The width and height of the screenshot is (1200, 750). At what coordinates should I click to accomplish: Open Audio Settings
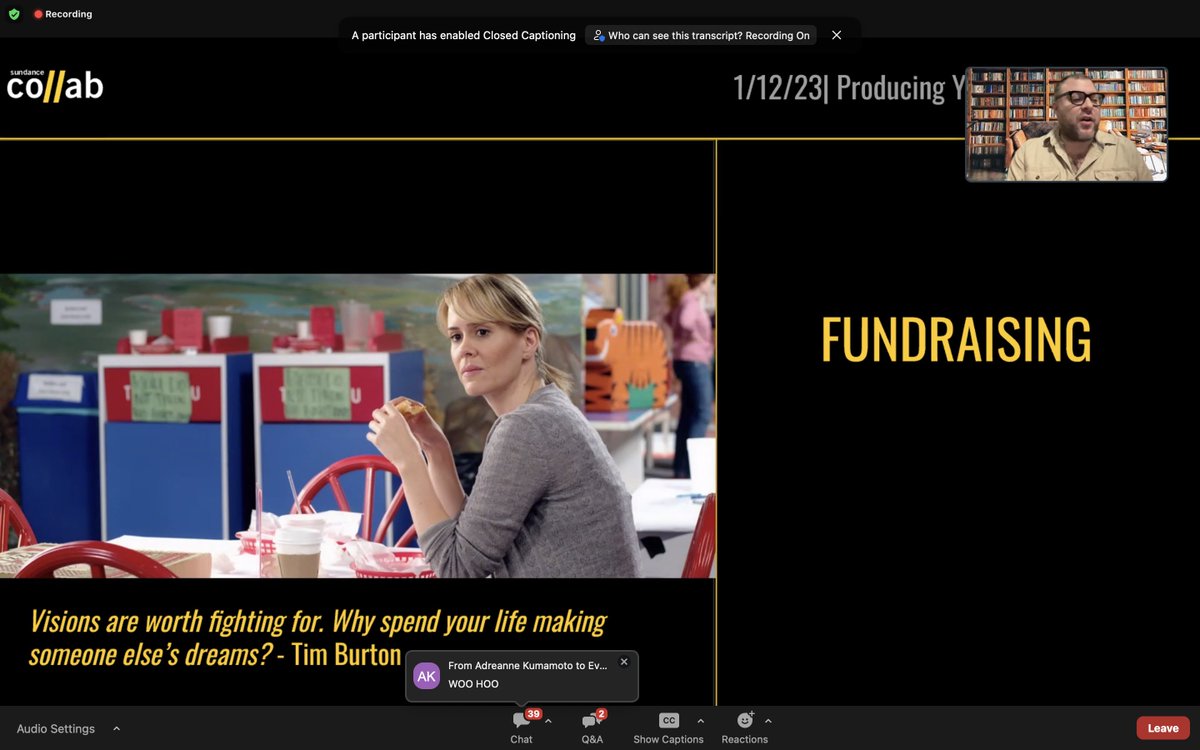[56, 729]
